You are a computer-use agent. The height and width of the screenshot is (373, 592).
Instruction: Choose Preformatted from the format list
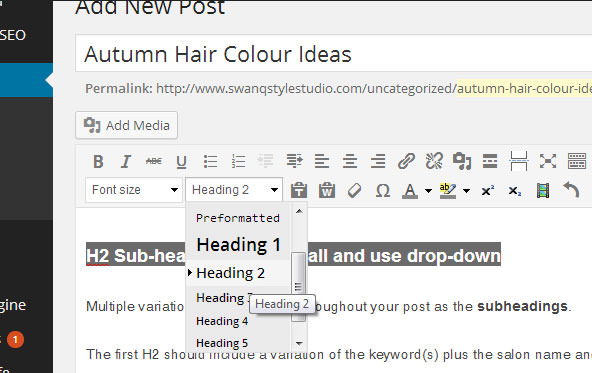coord(238,218)
